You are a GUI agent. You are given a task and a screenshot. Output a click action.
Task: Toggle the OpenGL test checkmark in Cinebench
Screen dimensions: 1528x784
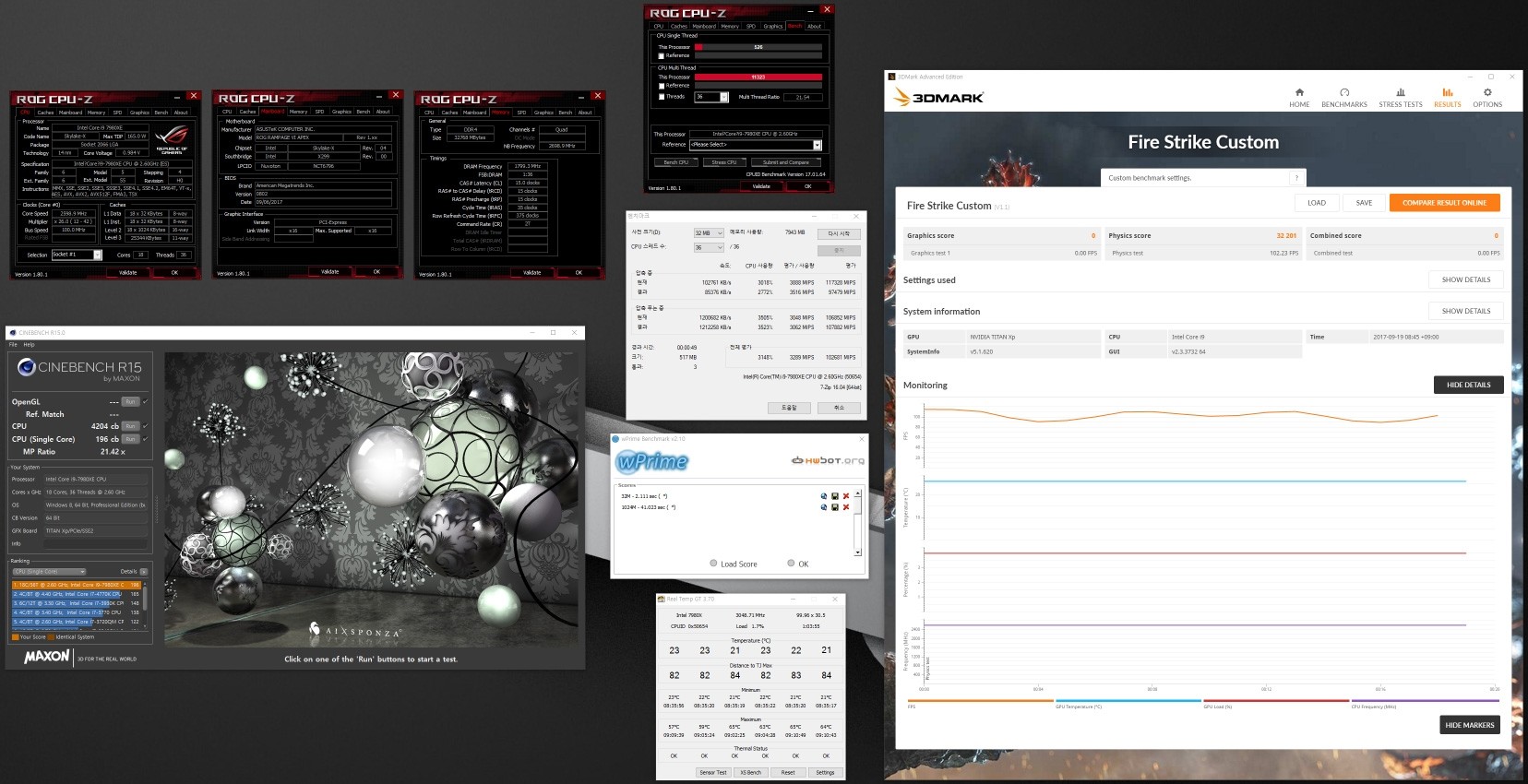coord(145,401)
